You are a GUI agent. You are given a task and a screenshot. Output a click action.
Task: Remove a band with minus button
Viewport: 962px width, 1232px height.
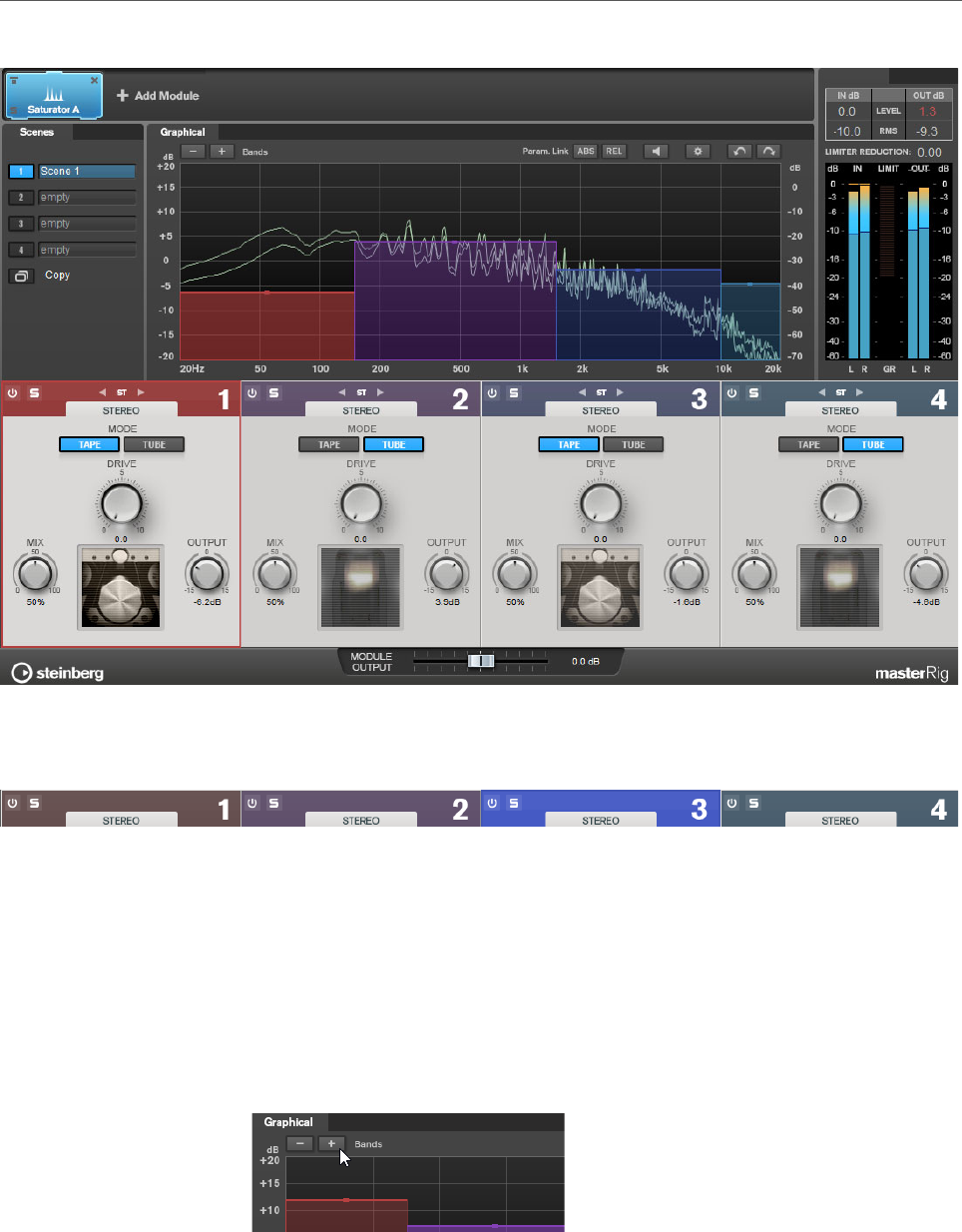coord(194,152)
